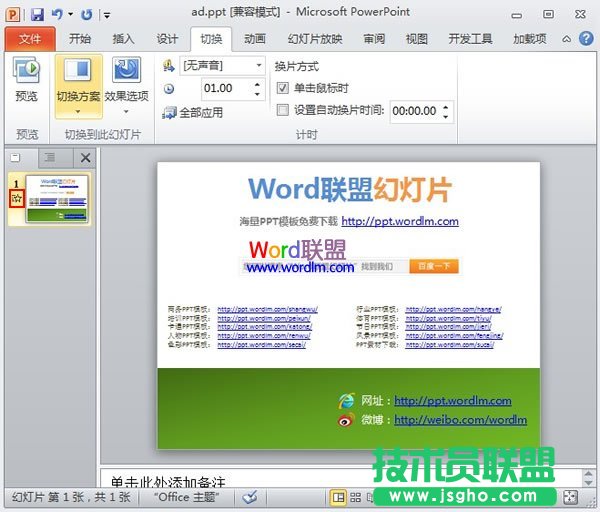Click the Redo icon in quick access toolbar

(86, 15)
